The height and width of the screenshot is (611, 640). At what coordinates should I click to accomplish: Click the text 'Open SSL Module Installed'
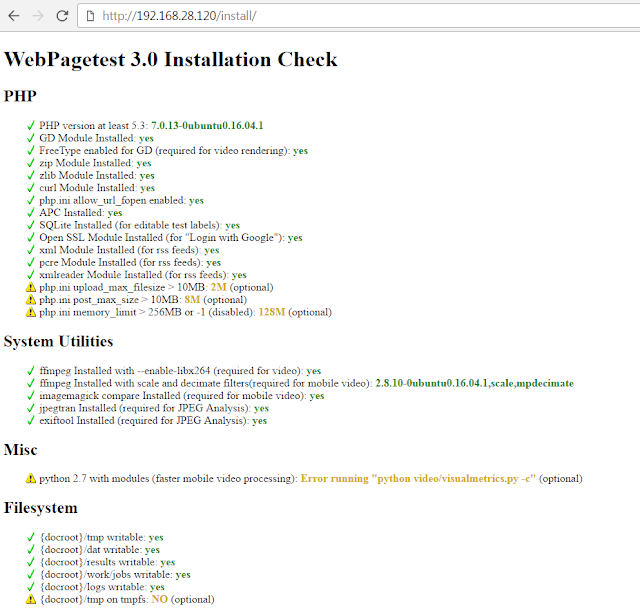(101, 237)
